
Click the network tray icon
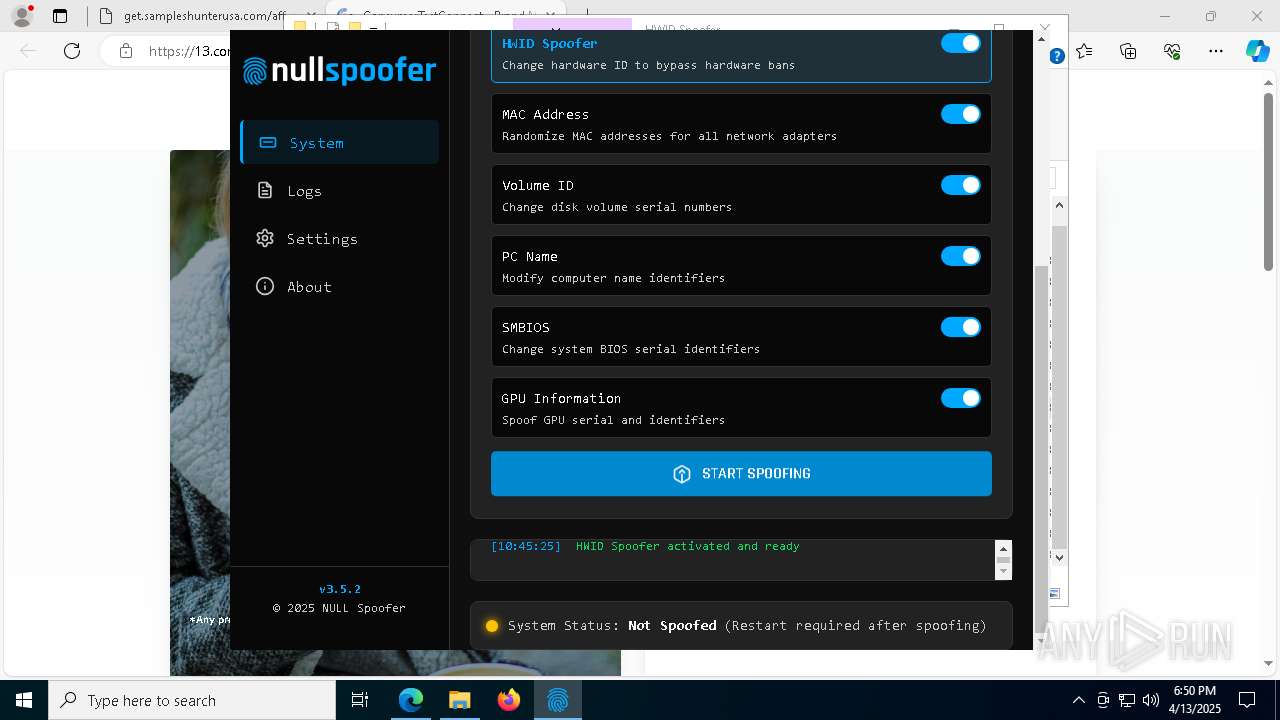(x=1127, y=700)
